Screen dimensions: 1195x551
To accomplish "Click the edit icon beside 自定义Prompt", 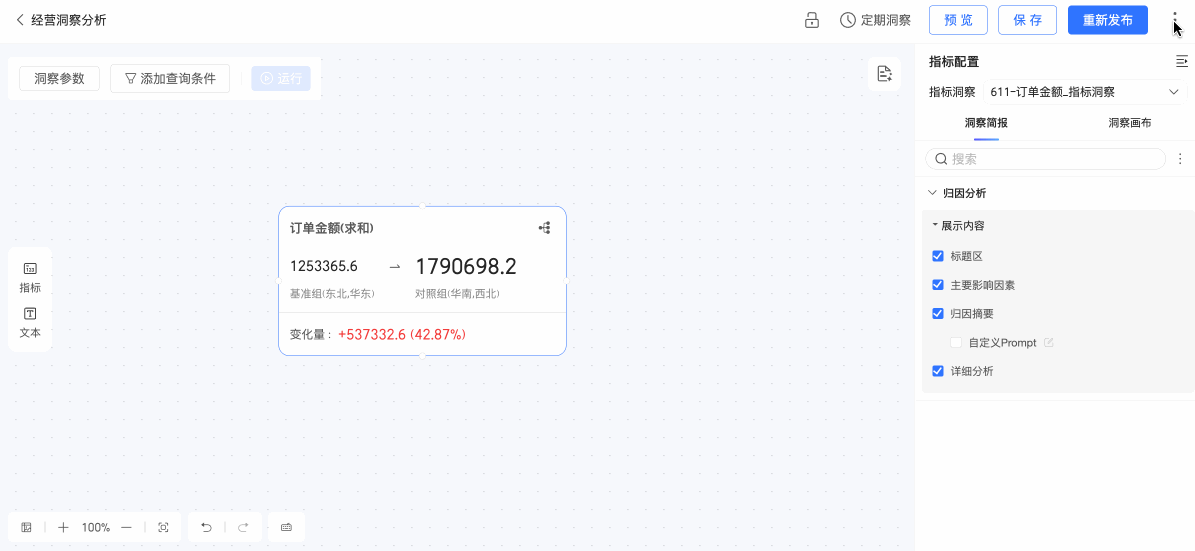I will pyautogui.click(x=1049, y=342).
